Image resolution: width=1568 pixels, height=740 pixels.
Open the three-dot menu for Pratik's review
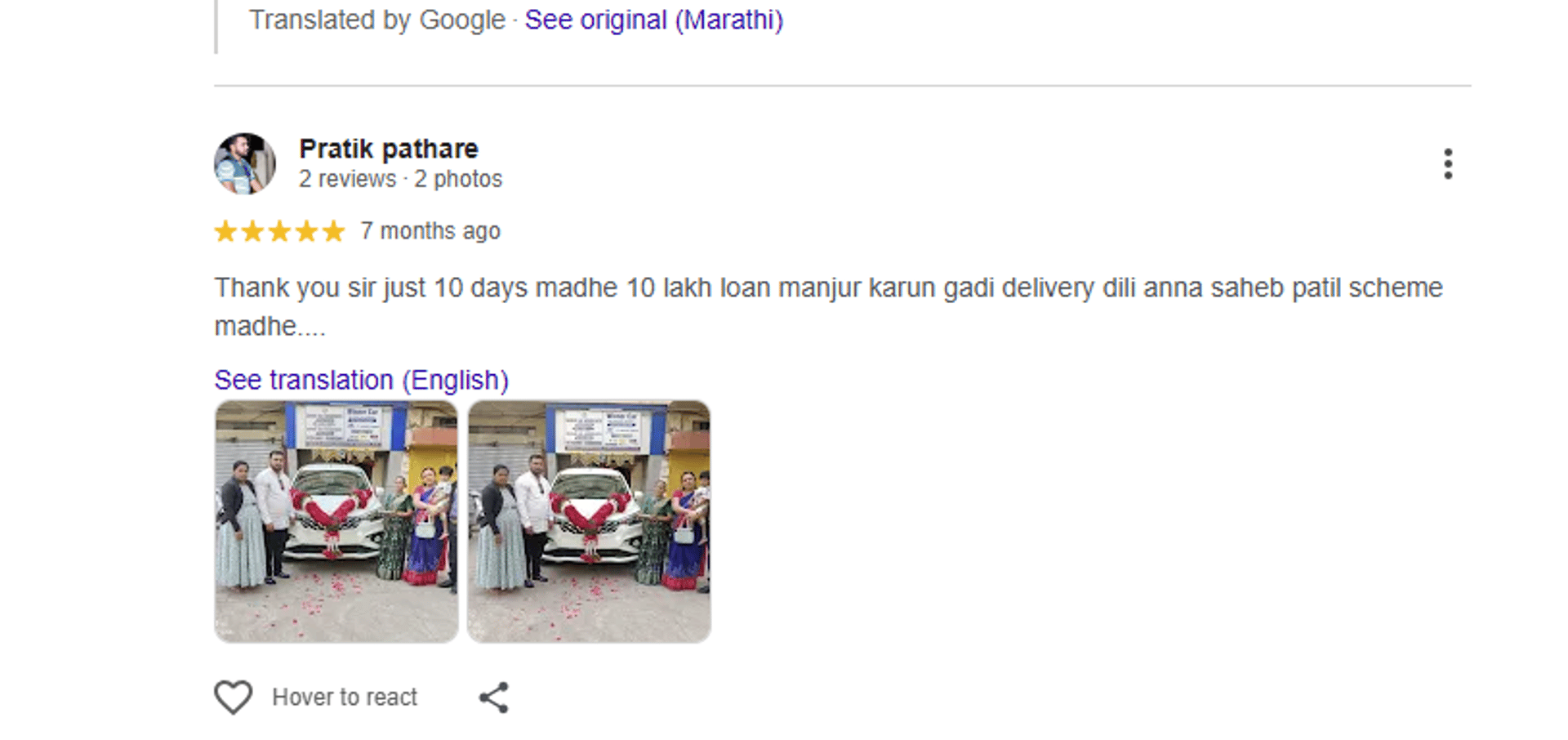(1447, 164)
